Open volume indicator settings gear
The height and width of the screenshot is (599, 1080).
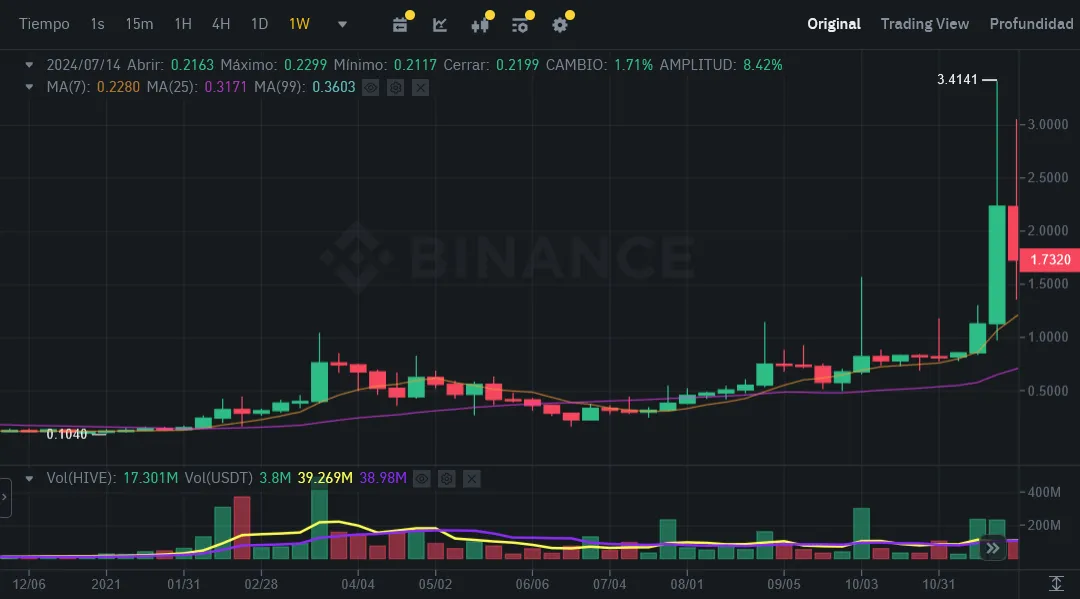tap(446, 479)
